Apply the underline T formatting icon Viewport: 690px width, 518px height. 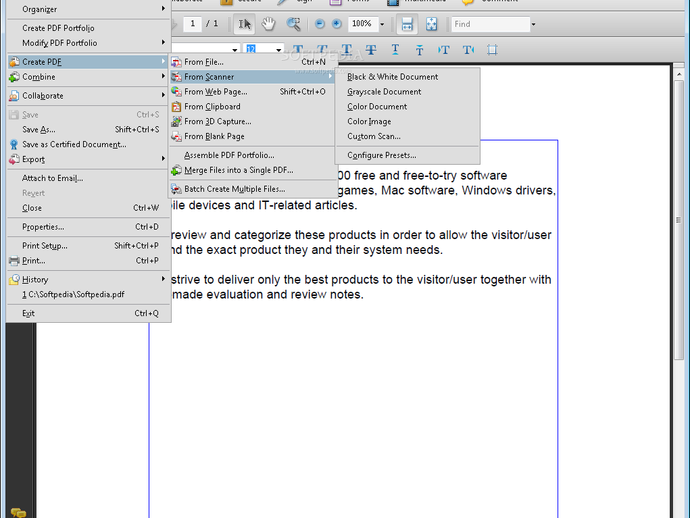[x=347, y=49]
